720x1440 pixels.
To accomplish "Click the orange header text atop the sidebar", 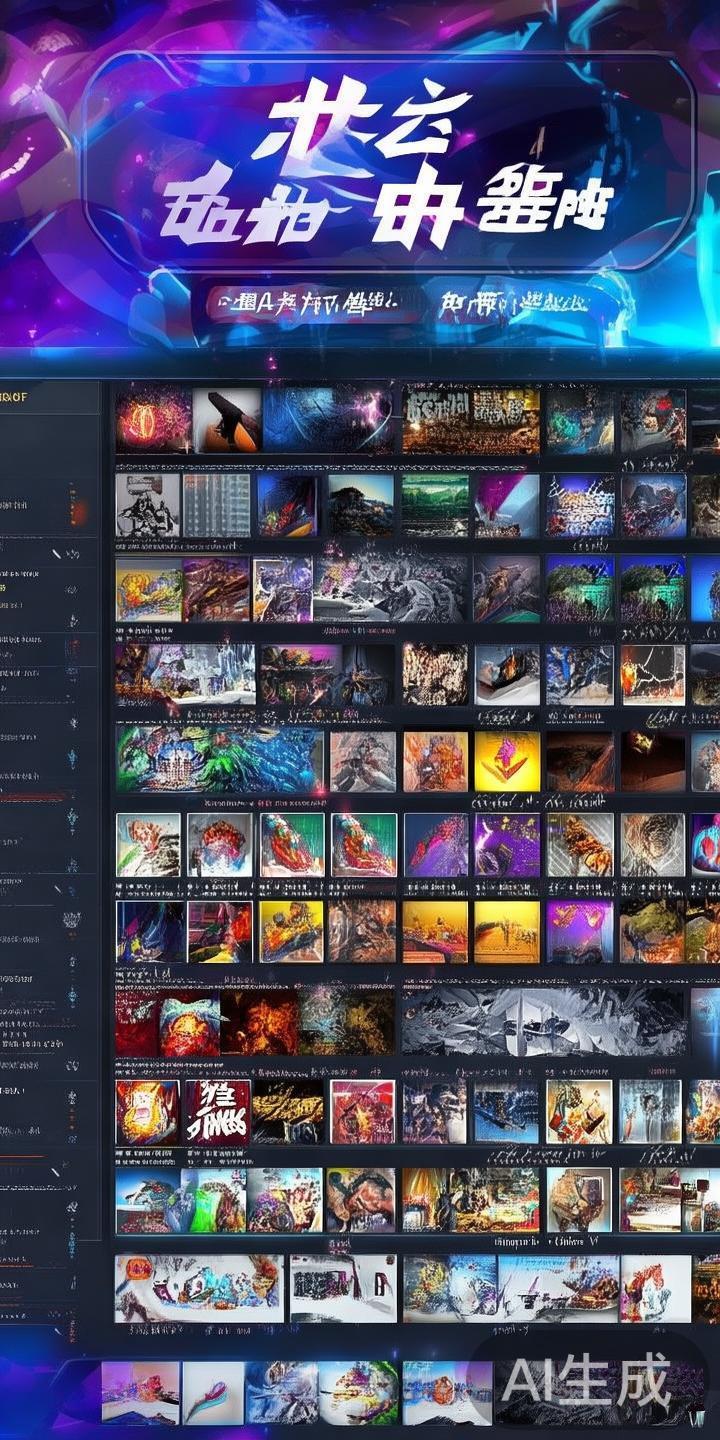I will pyautogui.click(x=14, y=396).
